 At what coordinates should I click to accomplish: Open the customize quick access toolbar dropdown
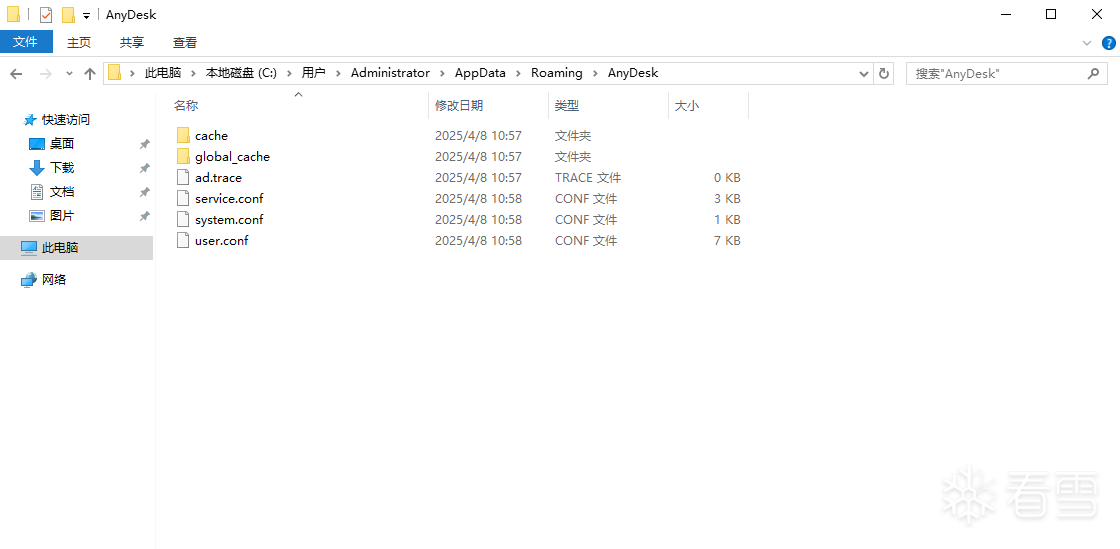point(86,15)
